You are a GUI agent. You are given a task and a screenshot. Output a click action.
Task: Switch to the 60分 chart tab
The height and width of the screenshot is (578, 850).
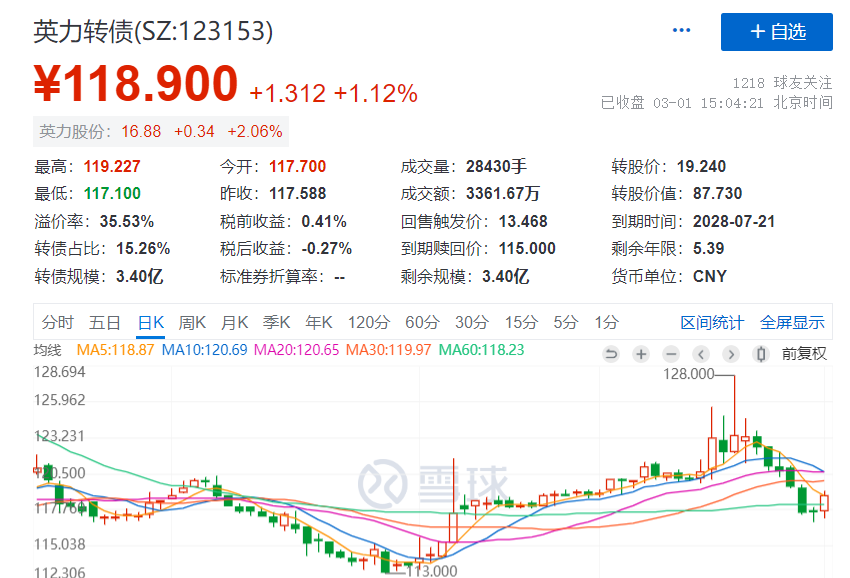coord(422,322)
